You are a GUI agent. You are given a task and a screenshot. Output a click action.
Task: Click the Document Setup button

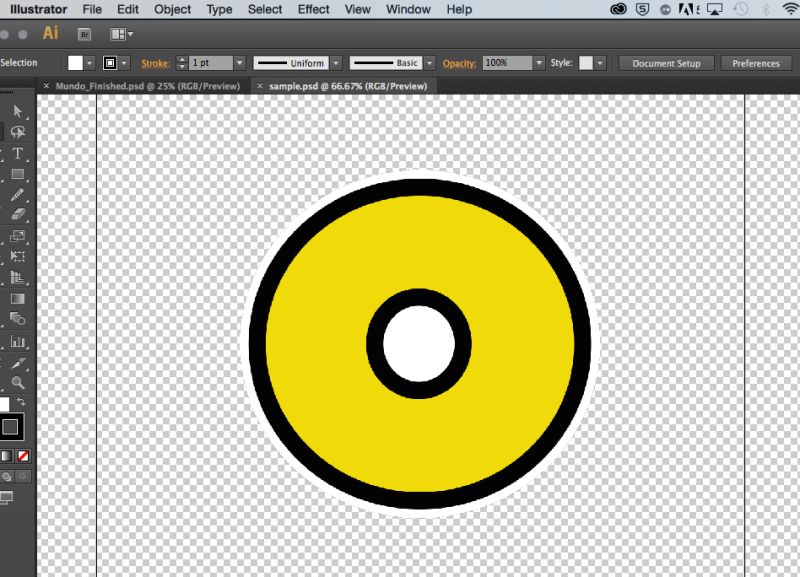(665, 62)
